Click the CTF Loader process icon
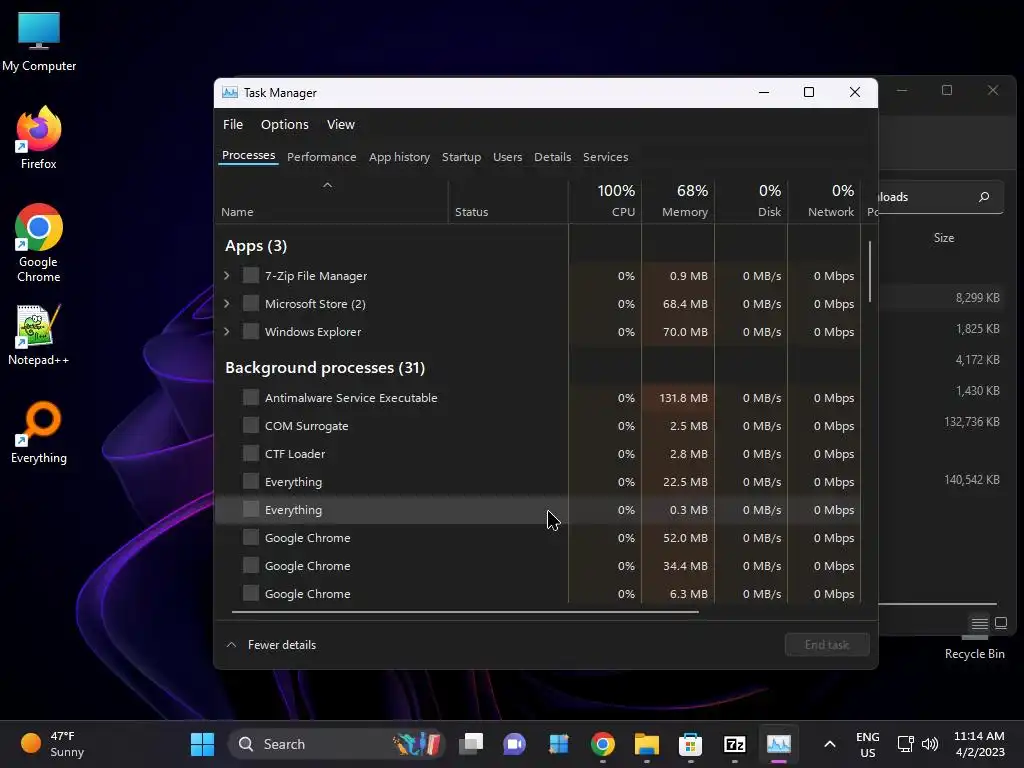The height and width of the screenshot is (768, 1024). pyautogui.click(x=251, y=454)
